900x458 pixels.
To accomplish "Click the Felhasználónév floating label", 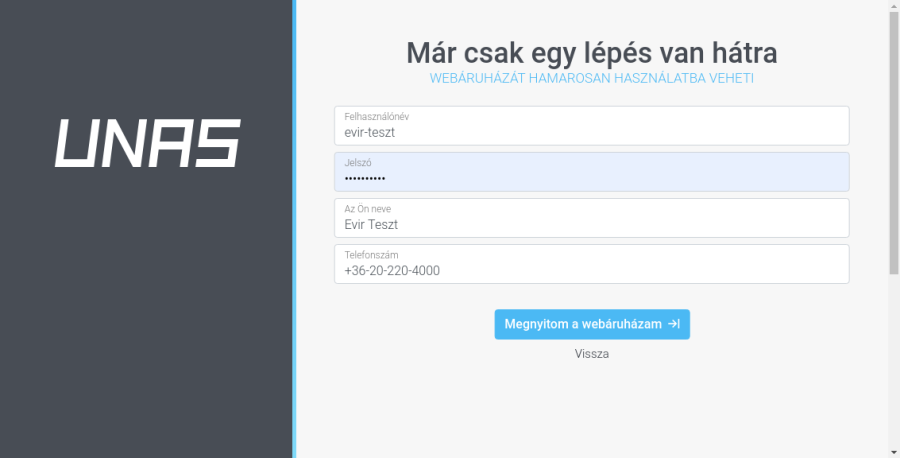I will coord(376,116).
